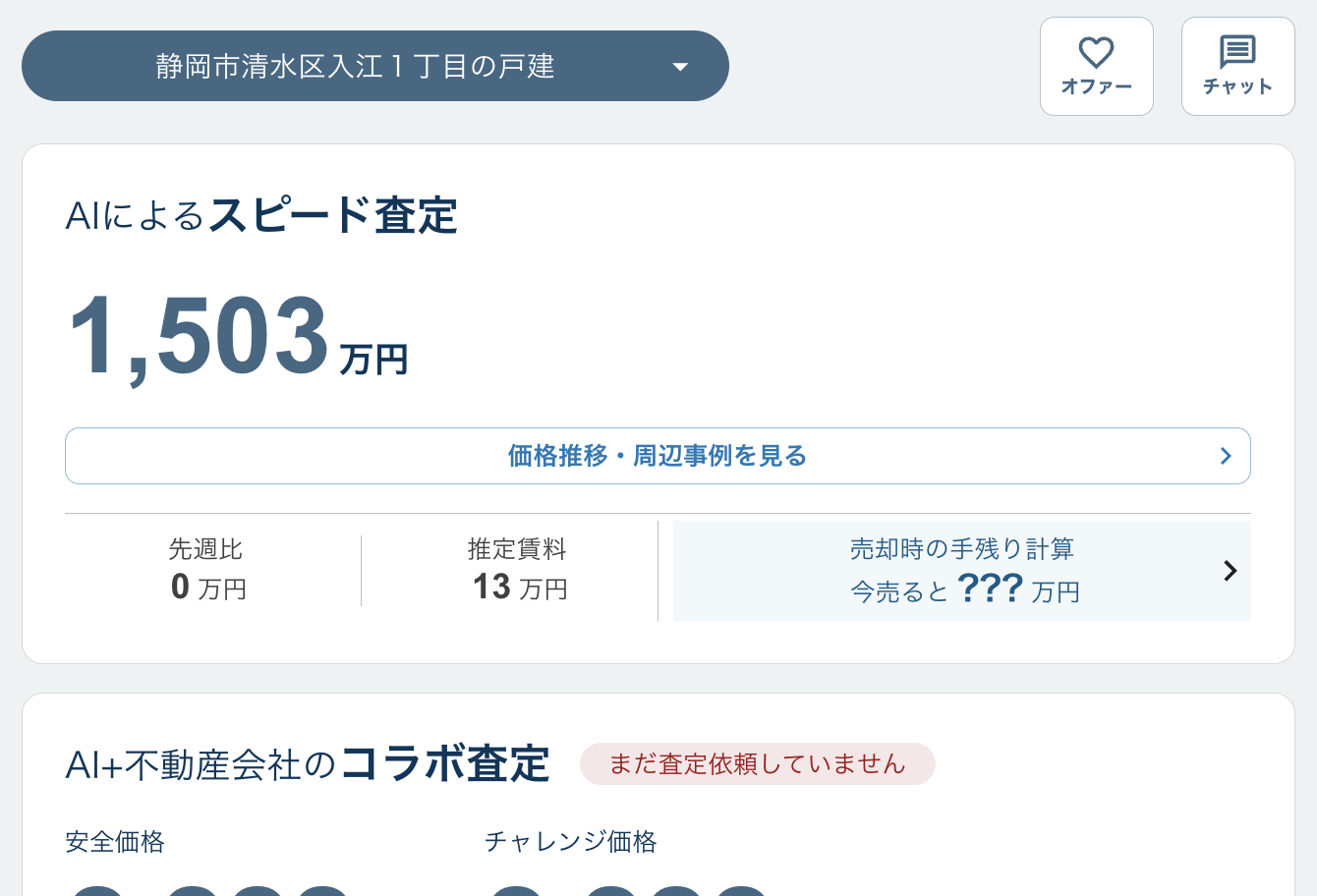The height and width of the screenshot is (896, 1317).
Task: Click the チャット label text
Action: pos(1237,87)
